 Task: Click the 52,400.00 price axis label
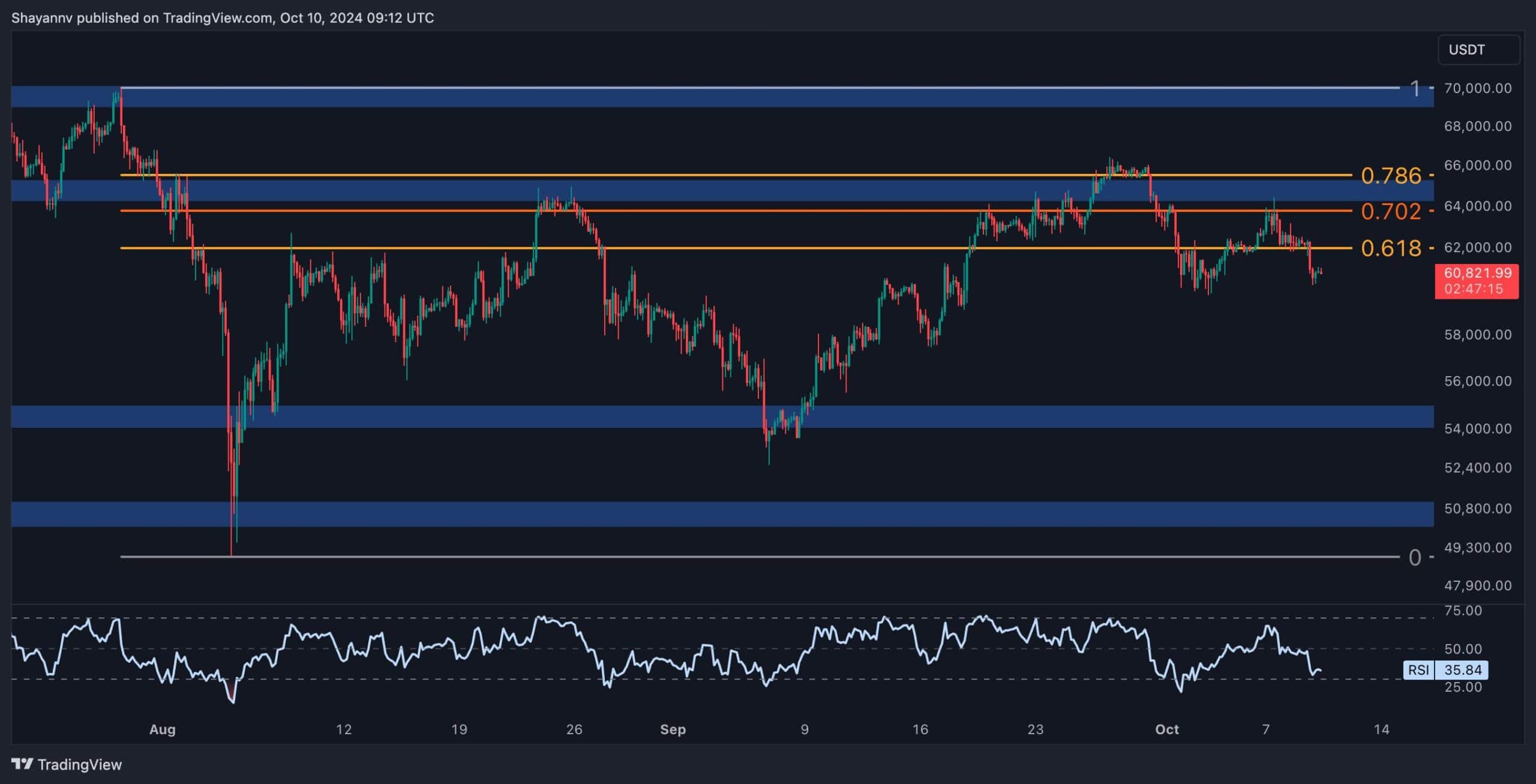[1478, 467]
